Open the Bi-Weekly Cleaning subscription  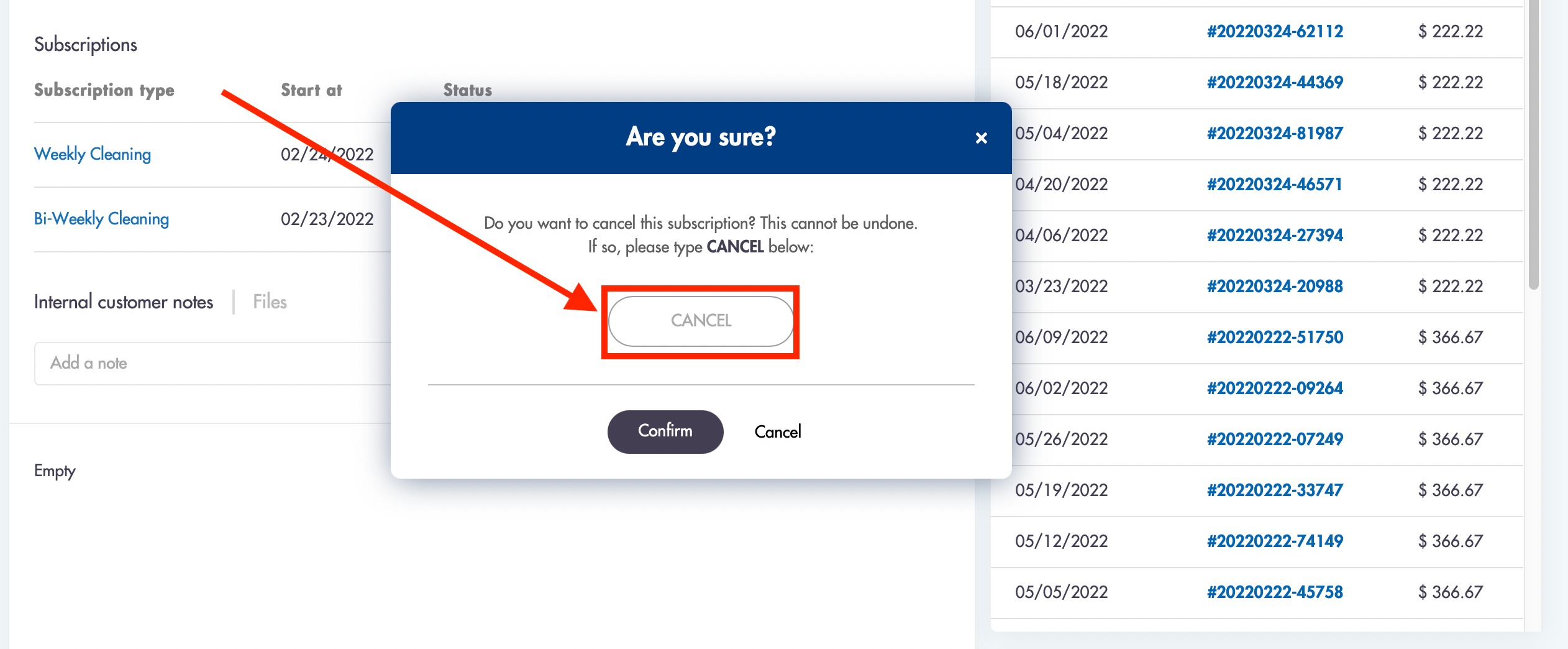101,219
